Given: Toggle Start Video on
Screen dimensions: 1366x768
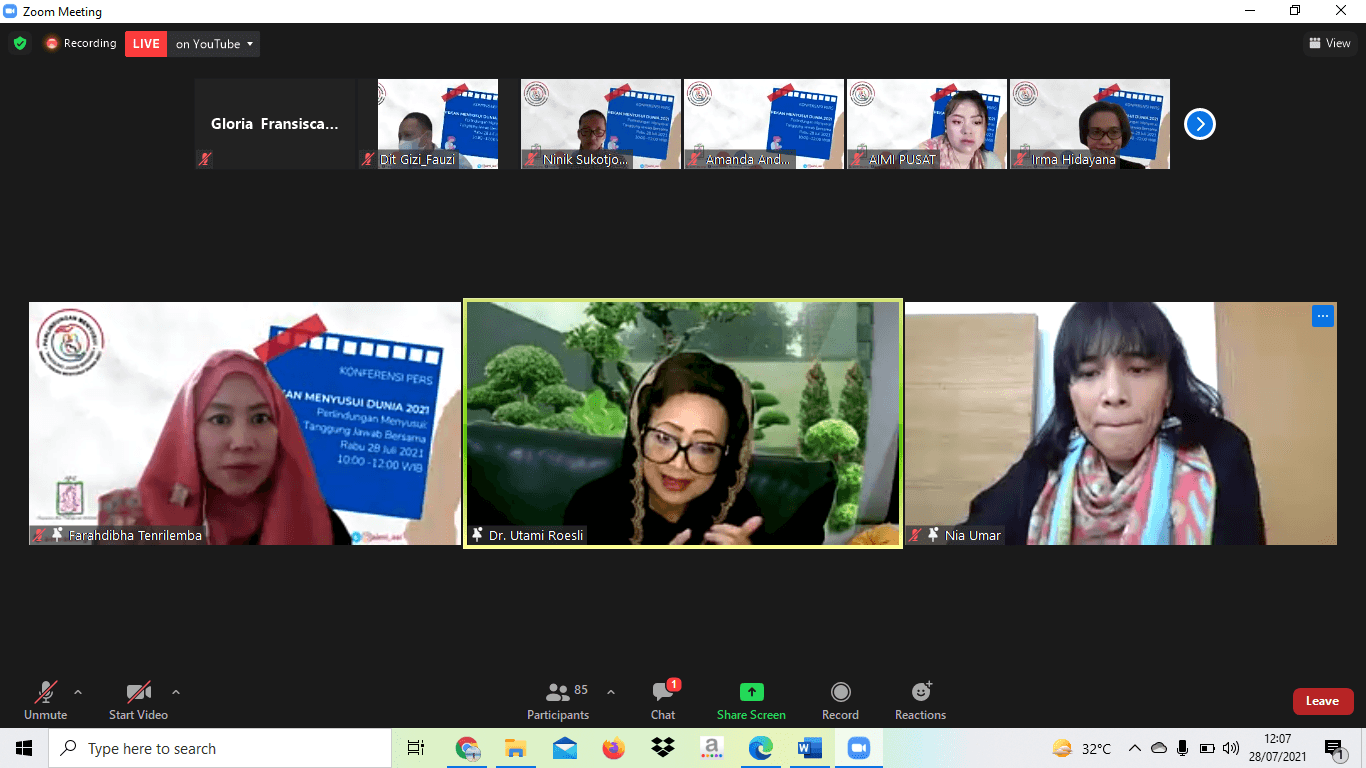Looking at the screenshot, I should (x=138, y=701).
